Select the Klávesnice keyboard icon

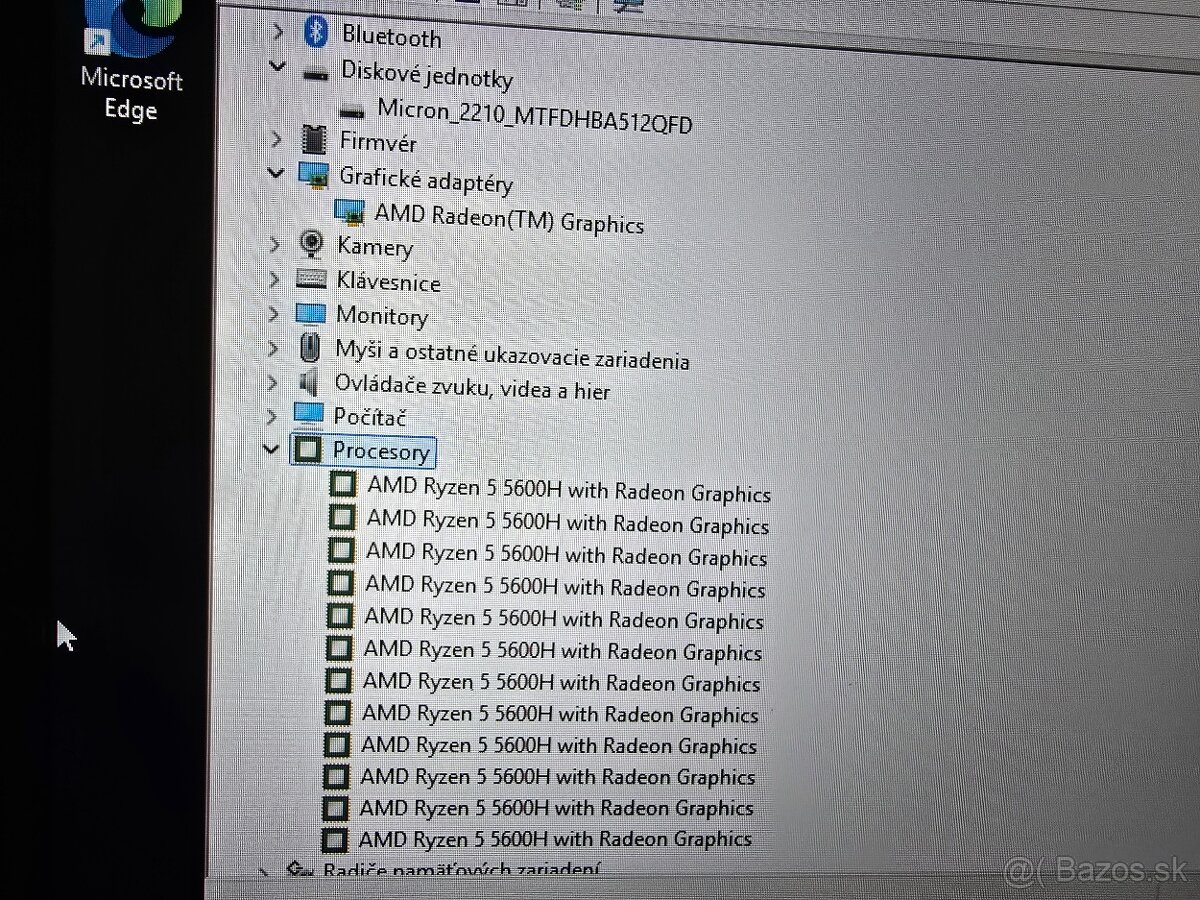[x=311, y=279]
